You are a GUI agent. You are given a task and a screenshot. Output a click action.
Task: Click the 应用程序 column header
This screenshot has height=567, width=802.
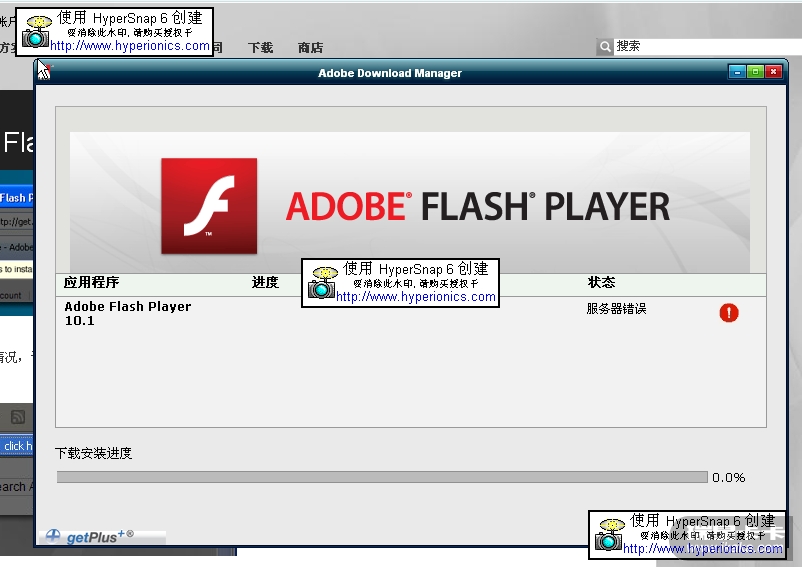coord(92,282)
